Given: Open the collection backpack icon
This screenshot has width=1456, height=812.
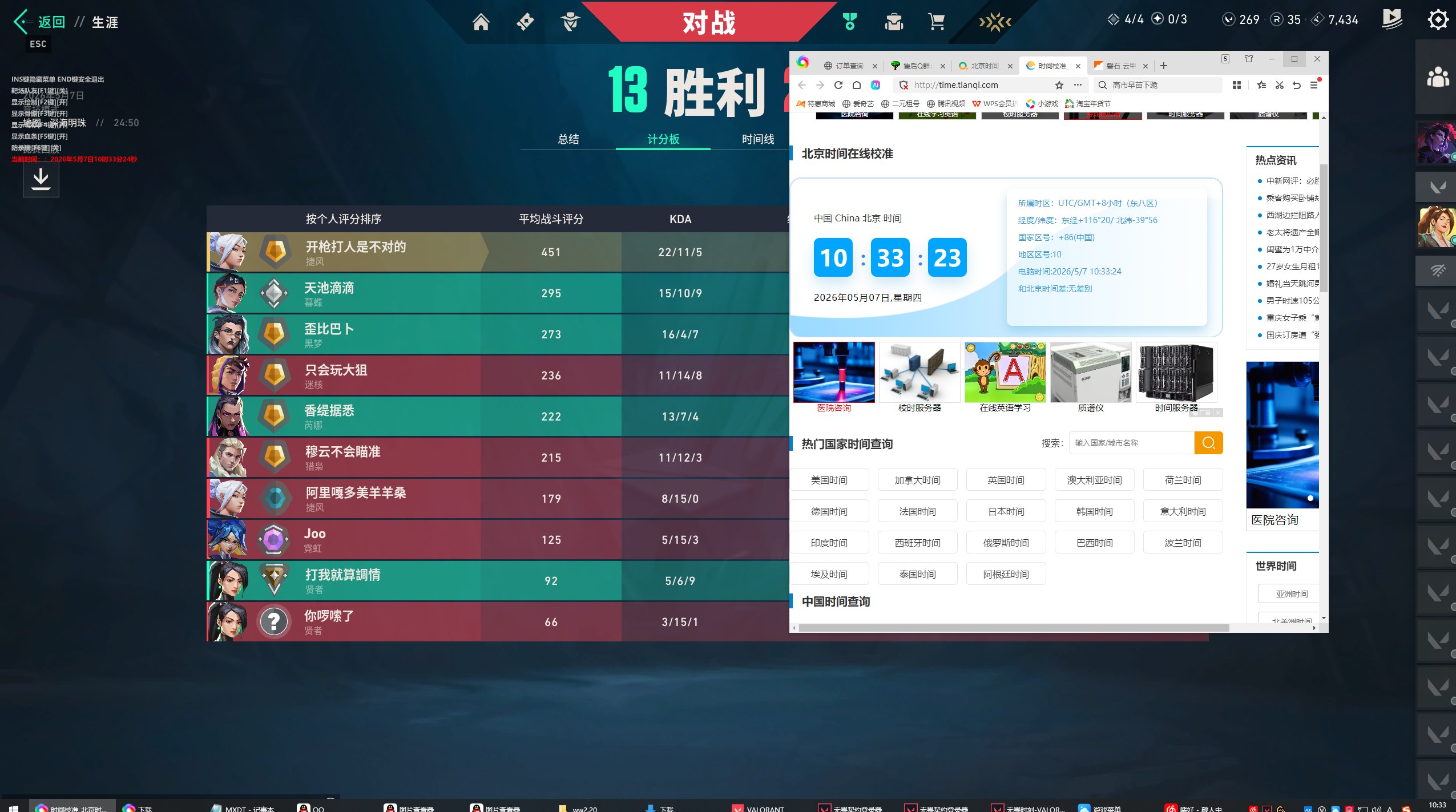Looking at the screenshot, I should (894, 22).
